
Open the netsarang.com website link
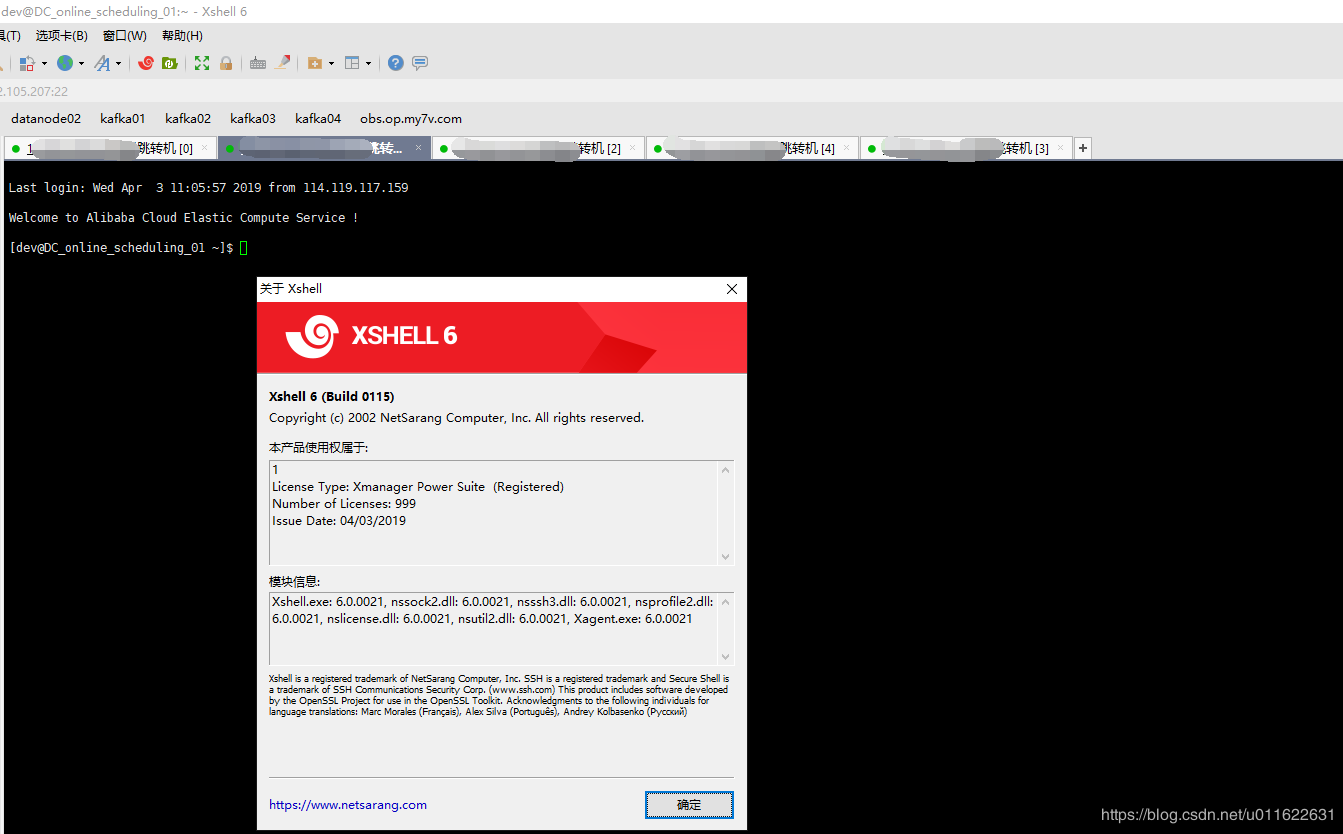(348, 804)
